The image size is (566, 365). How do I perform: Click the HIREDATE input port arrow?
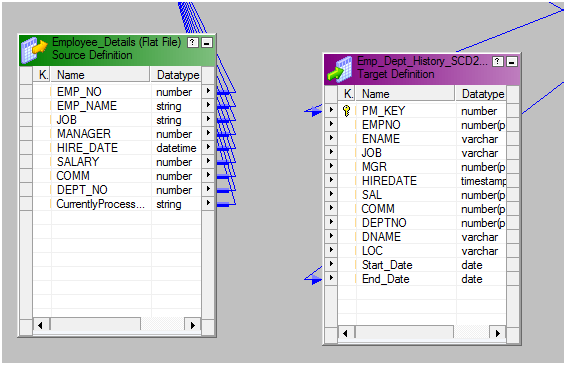[x=331, y=179]
